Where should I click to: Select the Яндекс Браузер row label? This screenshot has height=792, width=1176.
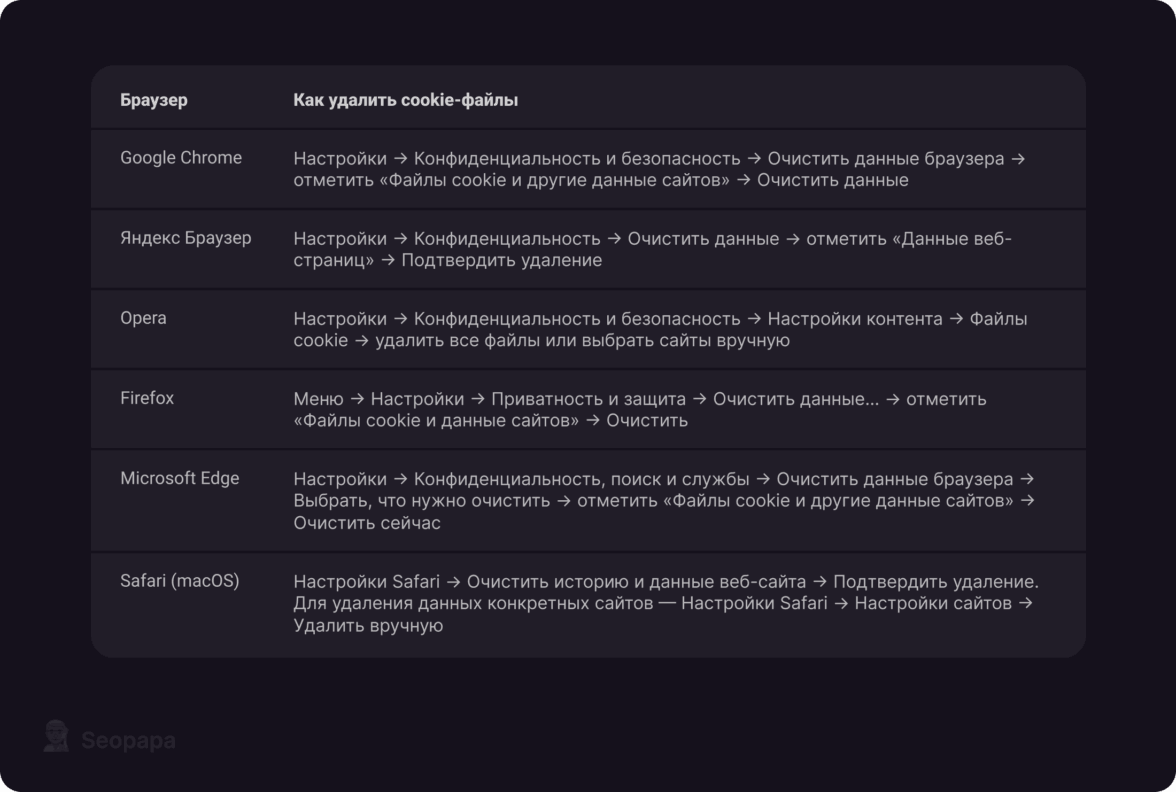[186, 238]
